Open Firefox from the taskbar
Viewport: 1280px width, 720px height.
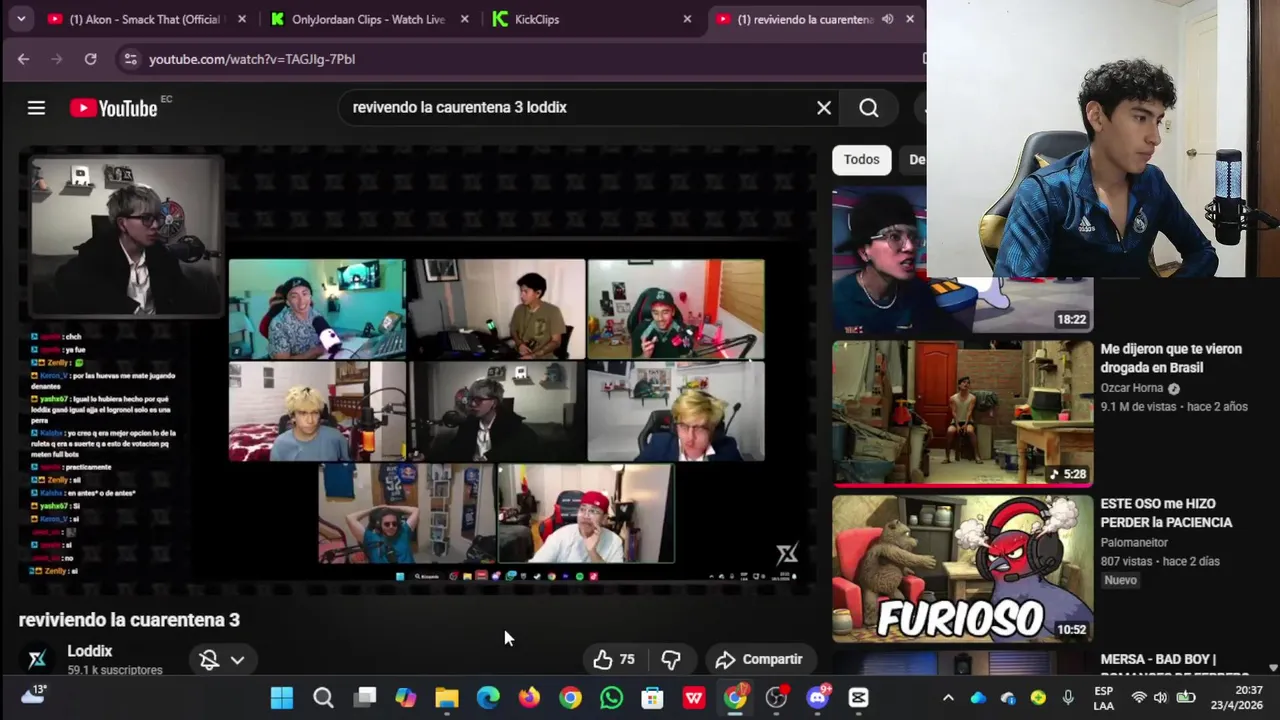tap(529, 698)
